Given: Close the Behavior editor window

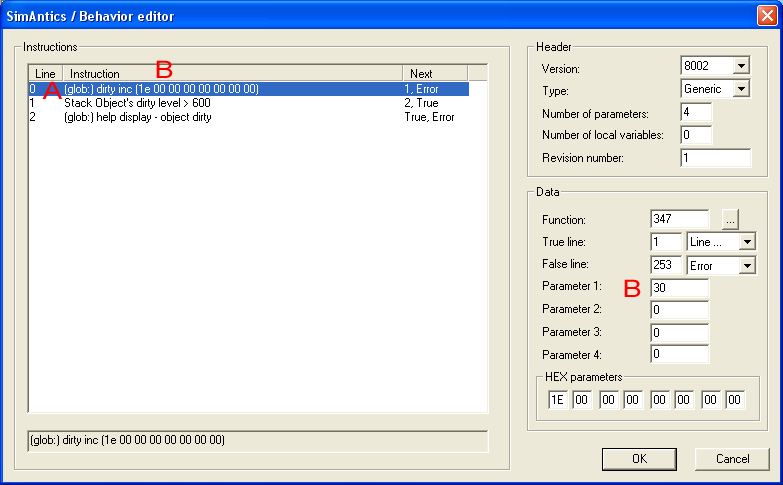Looking at the screenshot, I should [767, 15].
